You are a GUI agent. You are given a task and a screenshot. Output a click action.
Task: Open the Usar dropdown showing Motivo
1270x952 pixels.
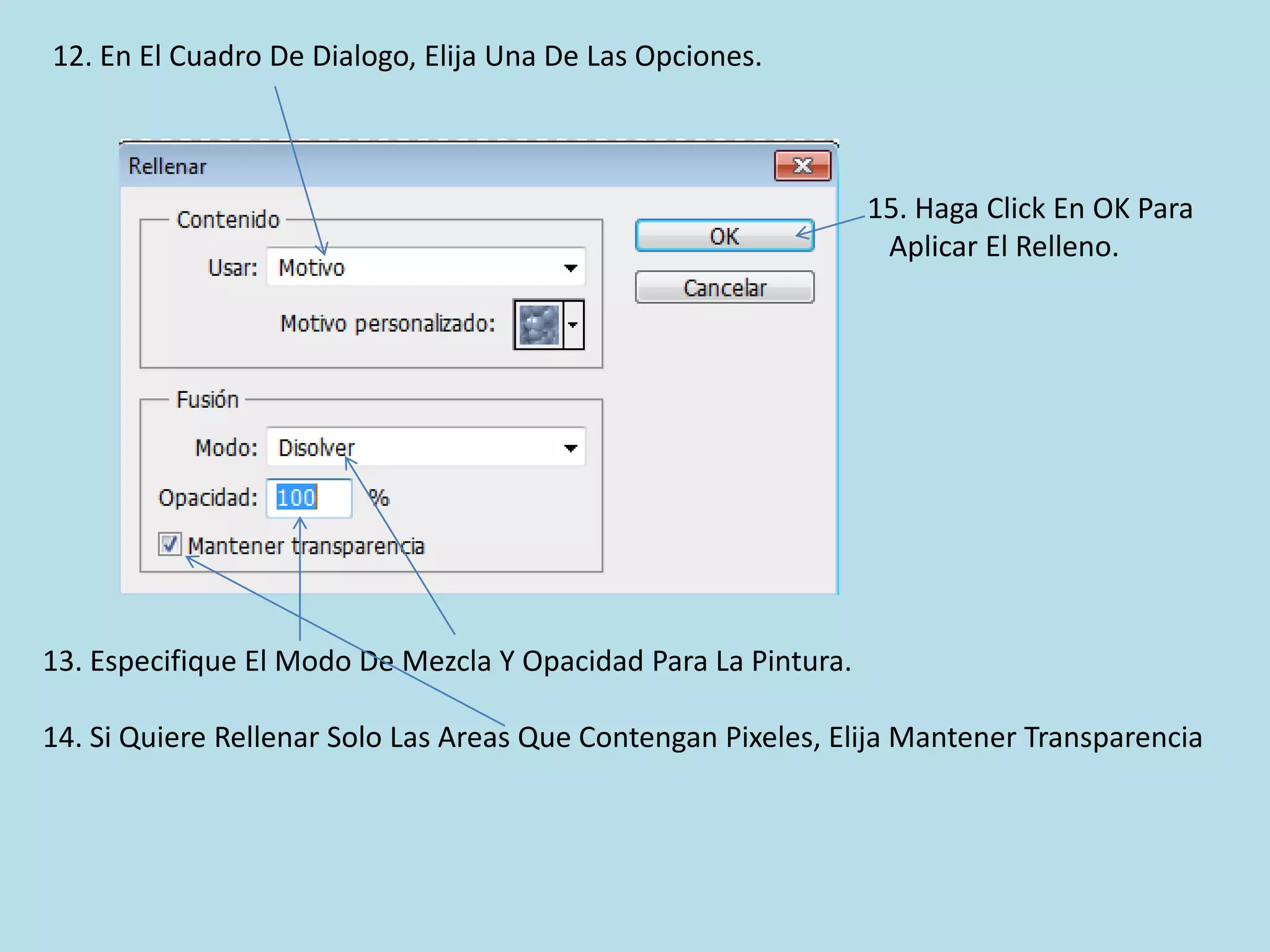(x=426, y=267)
